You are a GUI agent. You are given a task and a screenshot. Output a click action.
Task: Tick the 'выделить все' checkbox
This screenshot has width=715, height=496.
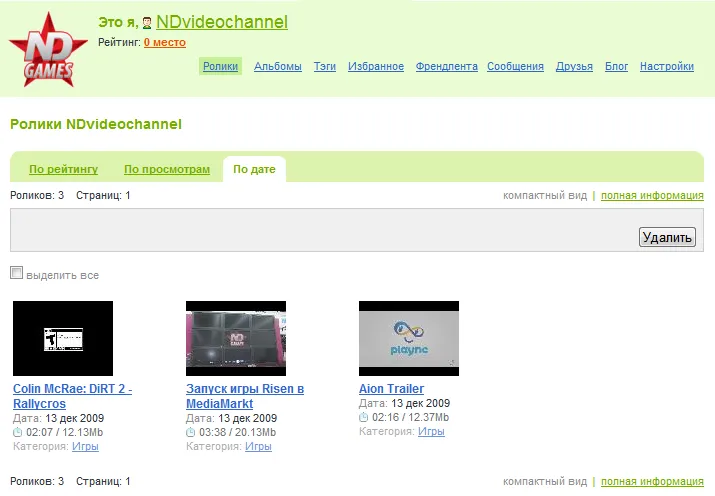click(x=16, y=273)
